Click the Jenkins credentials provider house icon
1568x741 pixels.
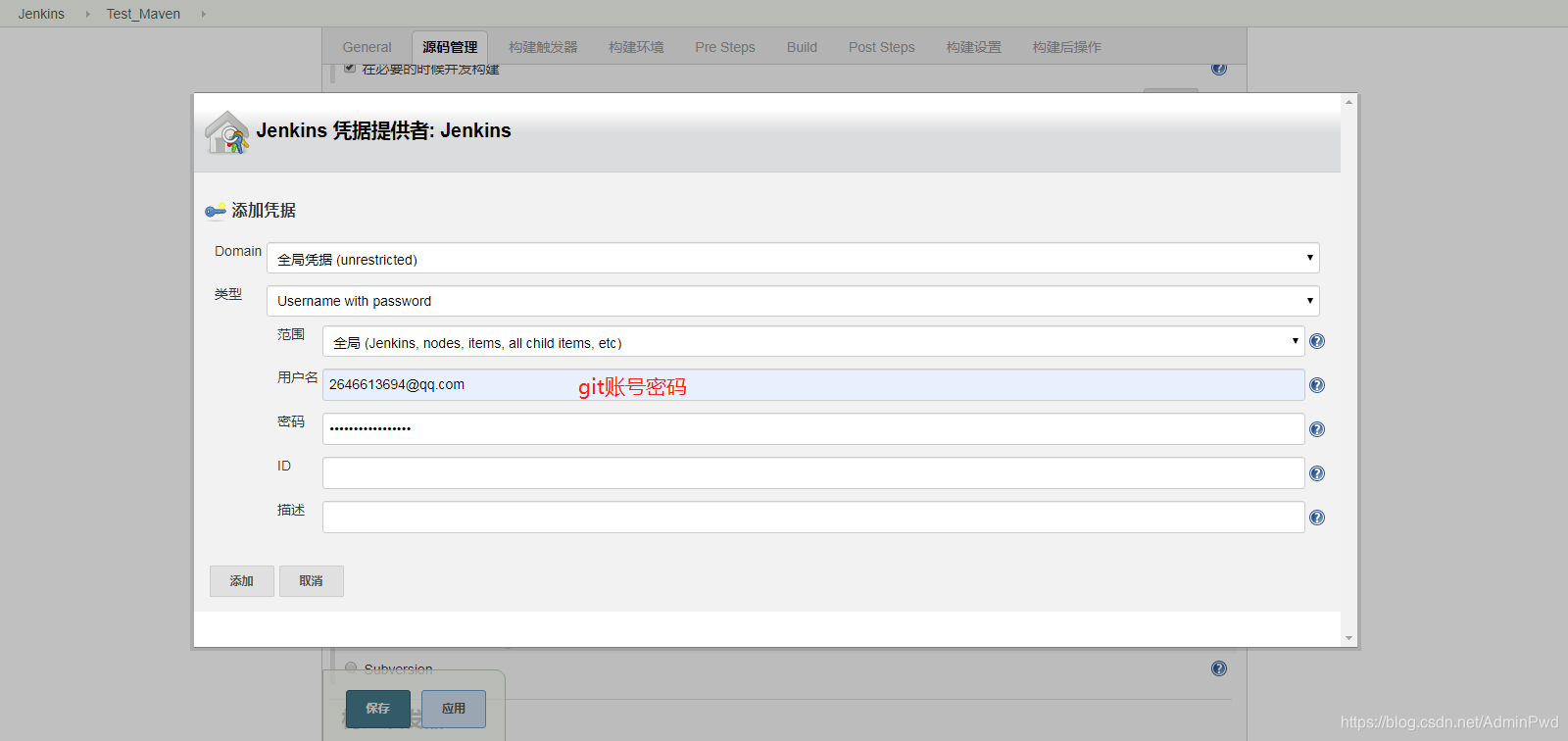coord(227,132)
